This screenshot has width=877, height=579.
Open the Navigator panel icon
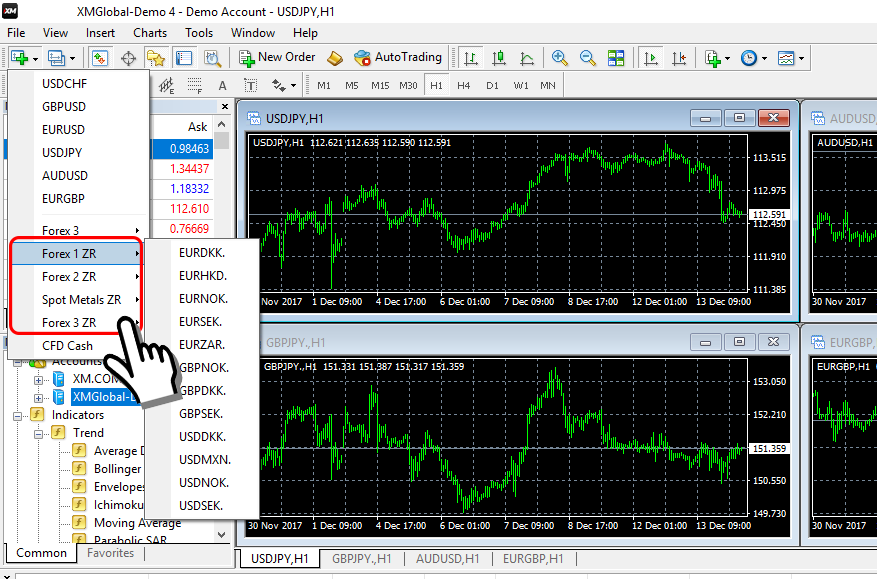[x=155, y=58]
